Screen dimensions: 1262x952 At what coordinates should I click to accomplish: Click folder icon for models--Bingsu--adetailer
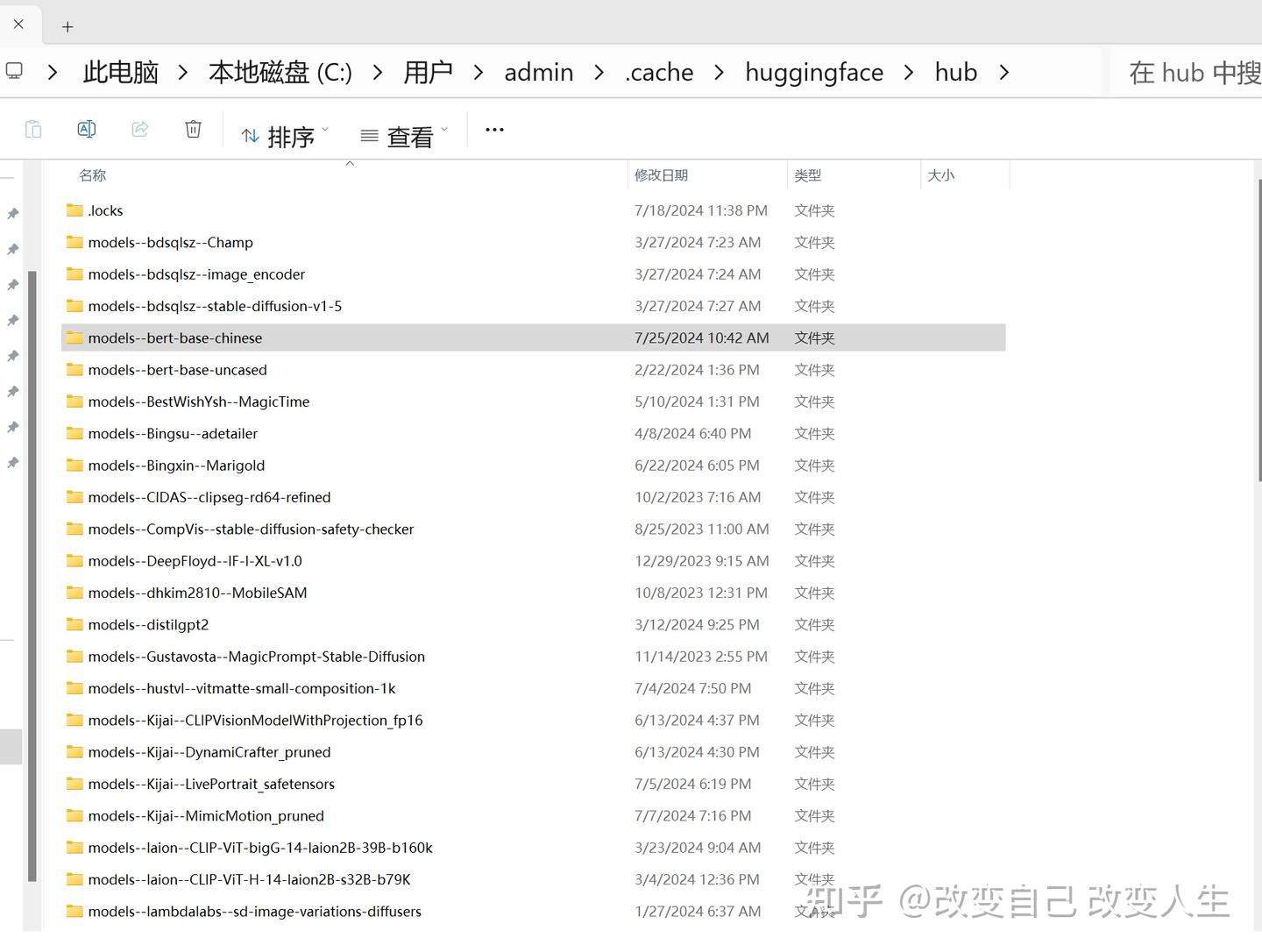[x=74, y=433]
